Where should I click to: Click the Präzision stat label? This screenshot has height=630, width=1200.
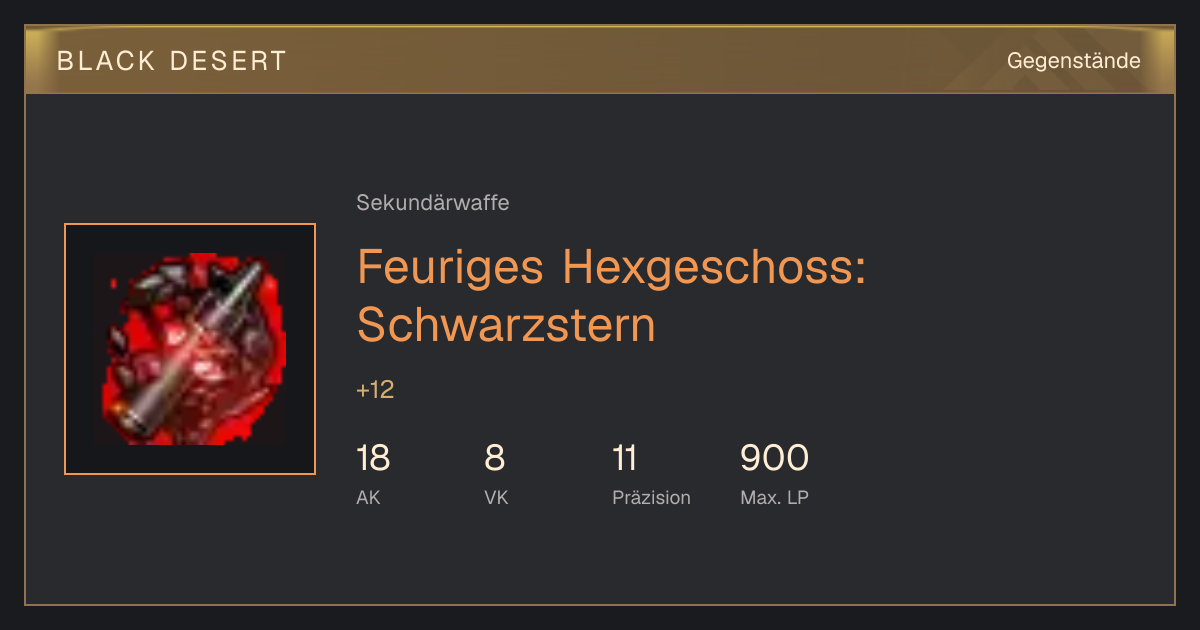coord(651,497)
